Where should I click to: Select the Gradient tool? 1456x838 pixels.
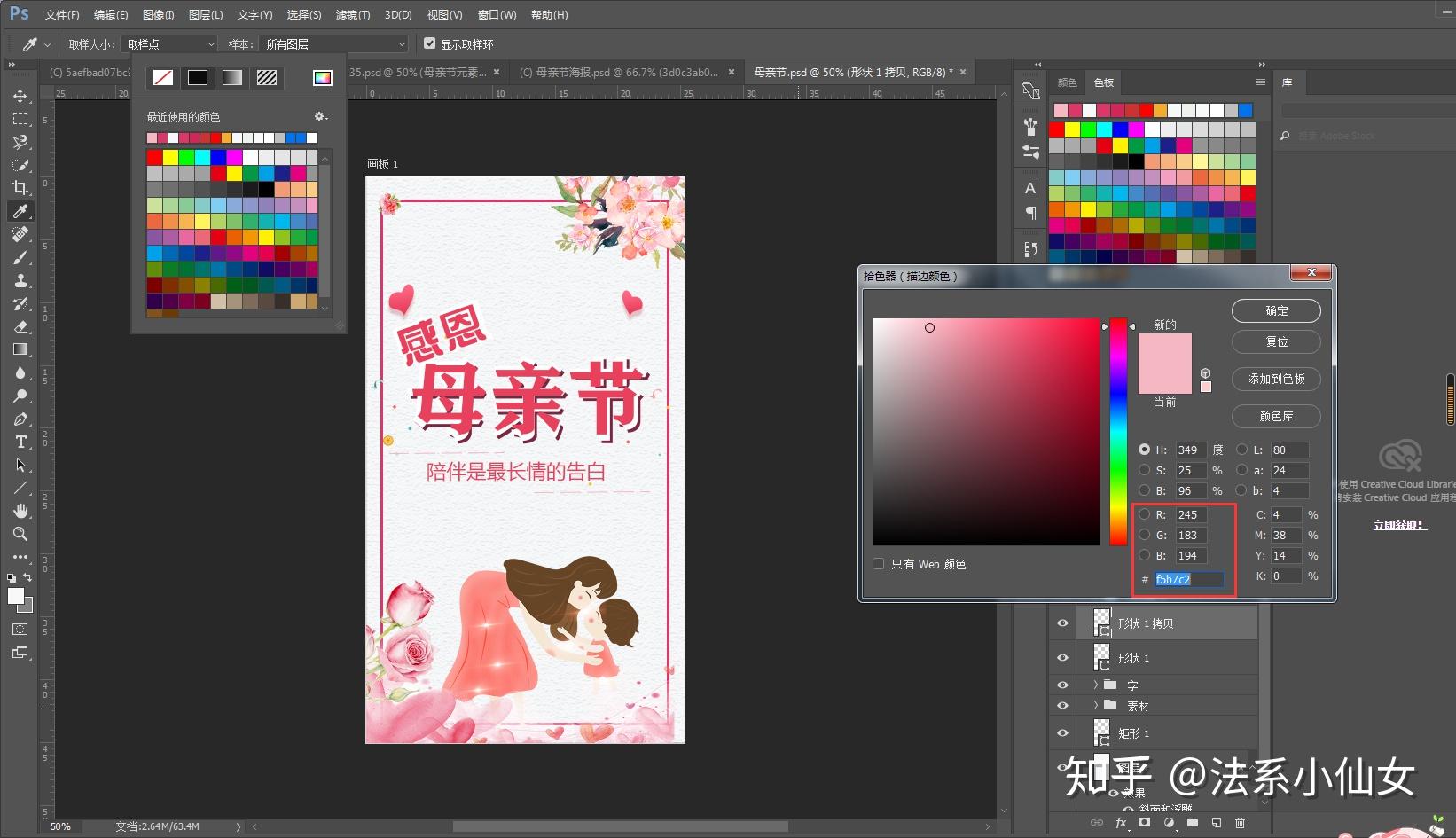pyautogui.click(x=20, y=349)
